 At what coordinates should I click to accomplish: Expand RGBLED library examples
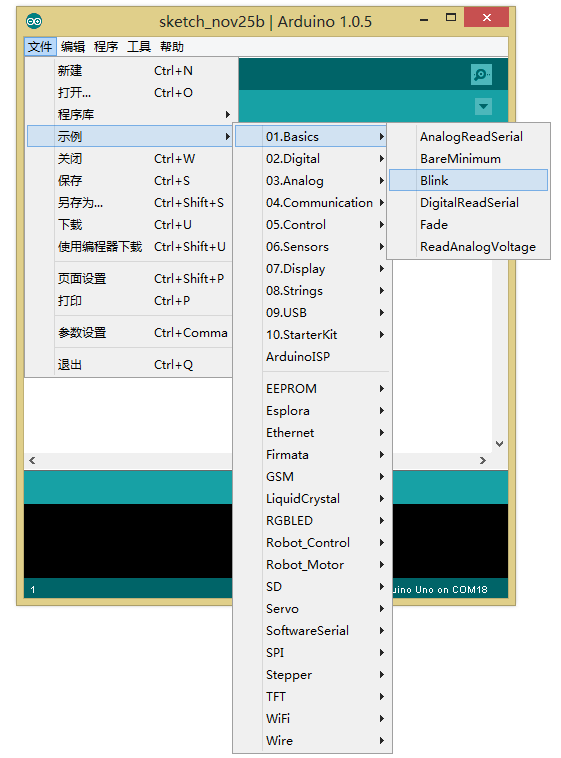coord(311,521)
